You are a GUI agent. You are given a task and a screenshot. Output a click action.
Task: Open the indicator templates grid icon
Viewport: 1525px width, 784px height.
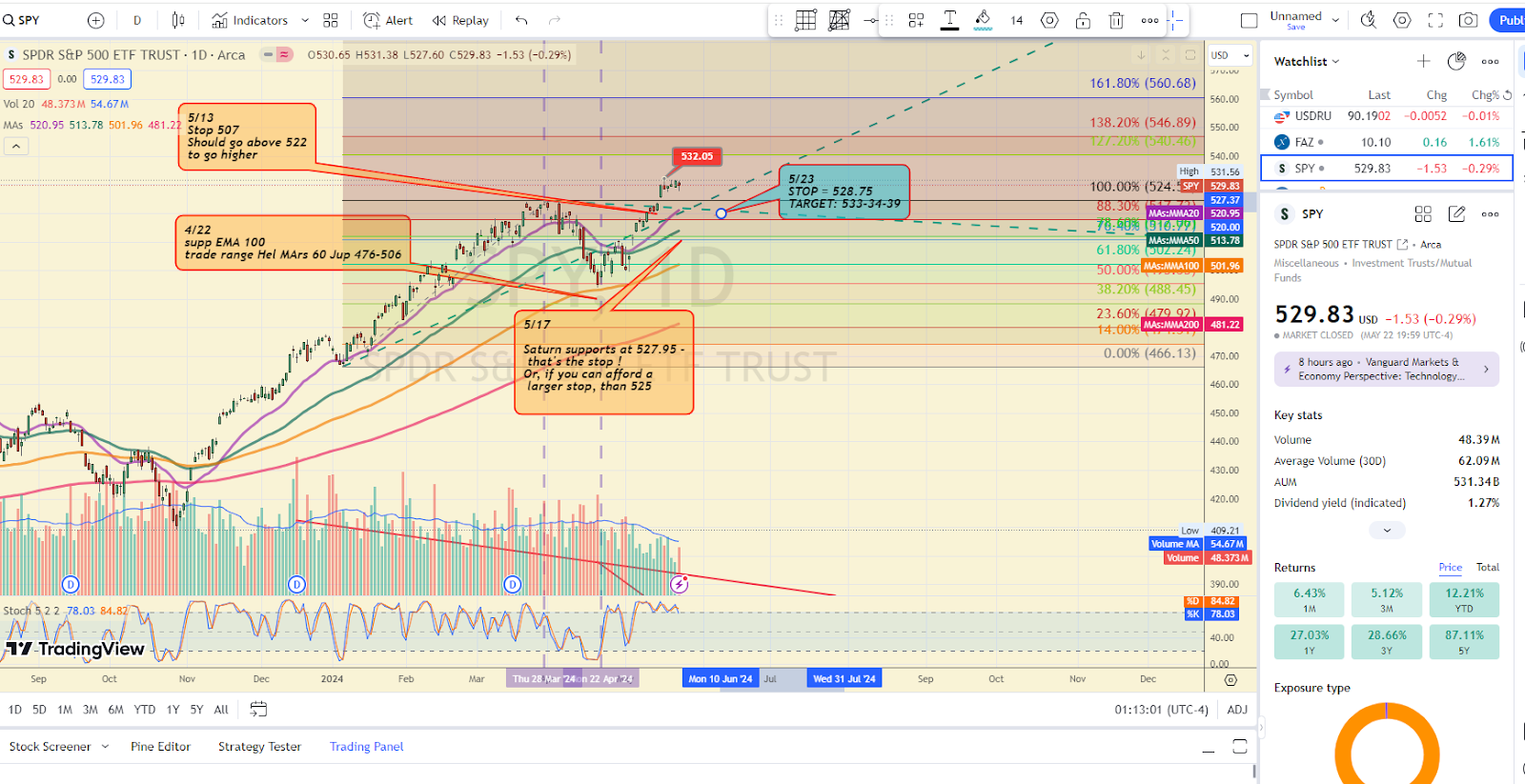tap(331, 20)
